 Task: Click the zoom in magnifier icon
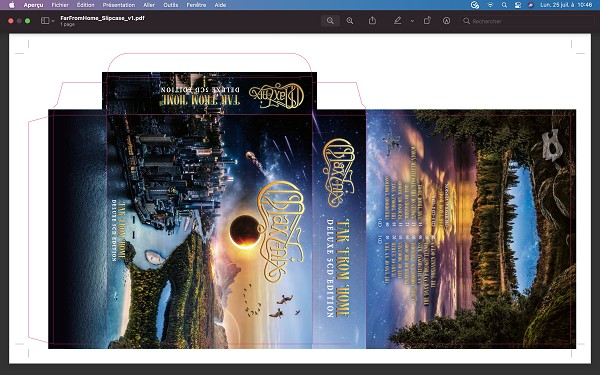(350, 21)
